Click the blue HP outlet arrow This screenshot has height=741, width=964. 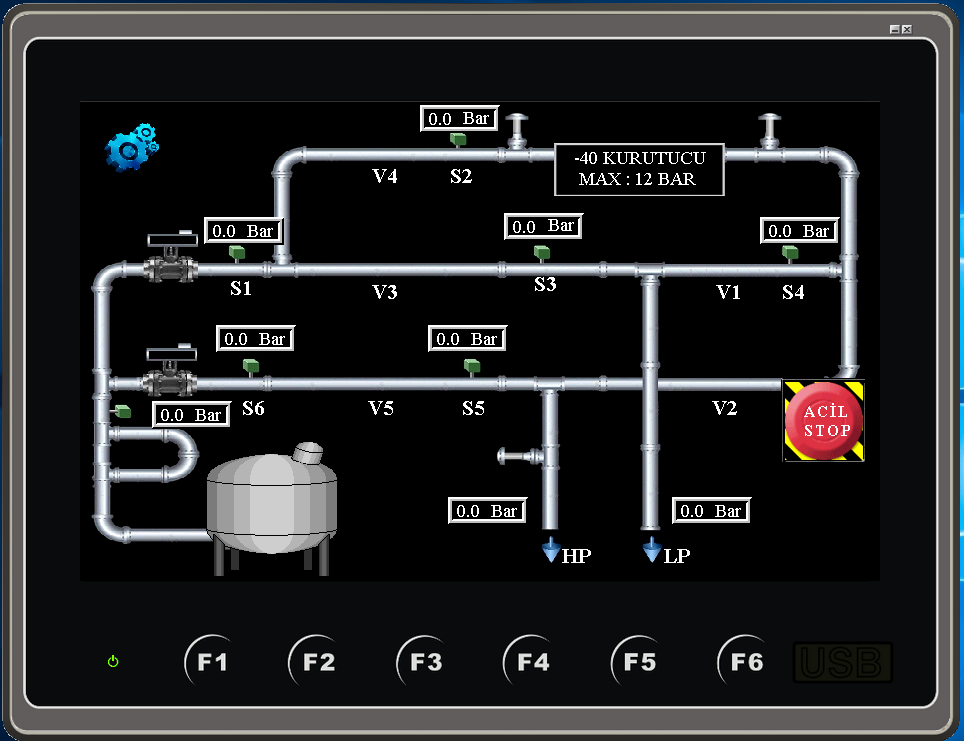(x=550, y=549)
